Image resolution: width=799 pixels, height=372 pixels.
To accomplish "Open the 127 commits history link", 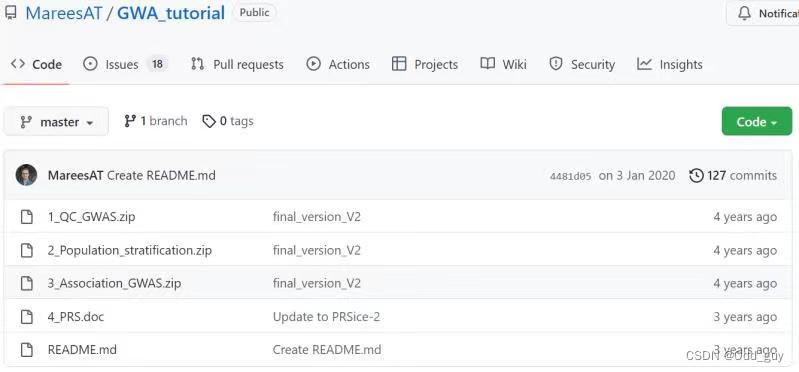I will tap(733, 176).
